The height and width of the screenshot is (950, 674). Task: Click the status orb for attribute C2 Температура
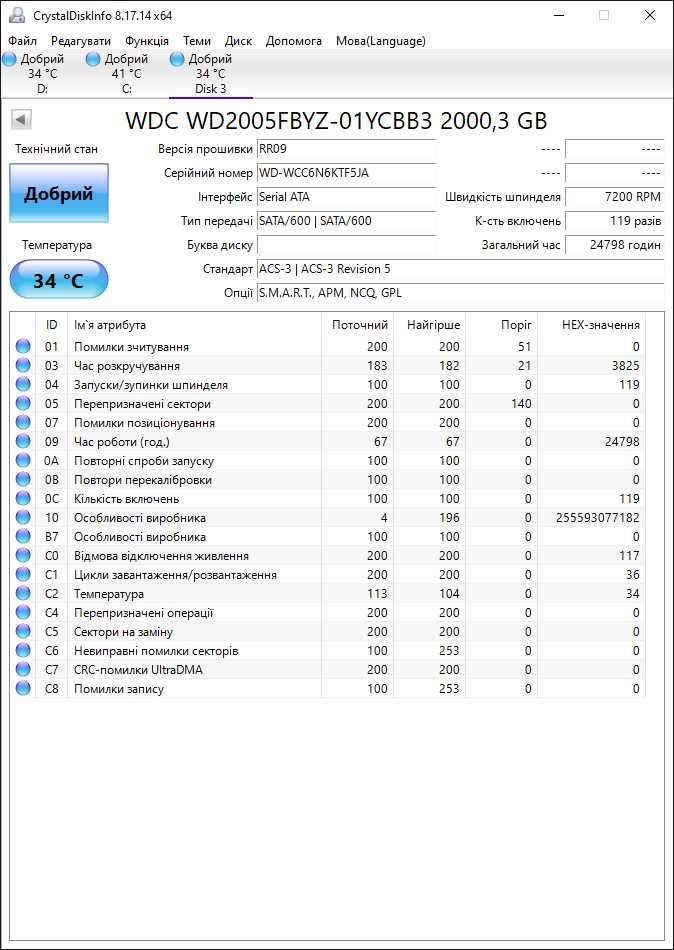click(x=23, y=594)
